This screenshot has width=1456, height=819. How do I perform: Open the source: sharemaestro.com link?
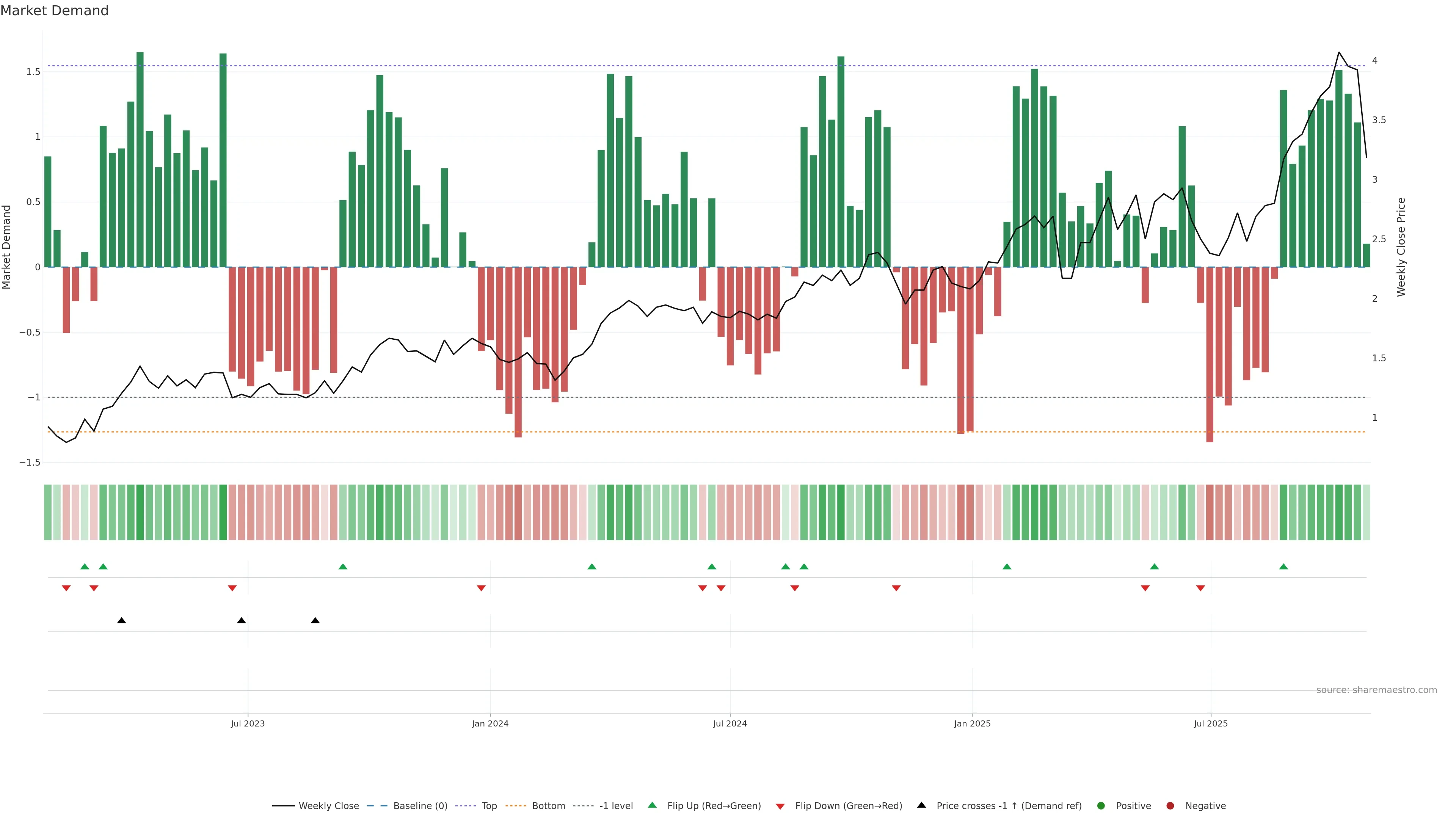pyautogui.click(x=1376, y=690)
